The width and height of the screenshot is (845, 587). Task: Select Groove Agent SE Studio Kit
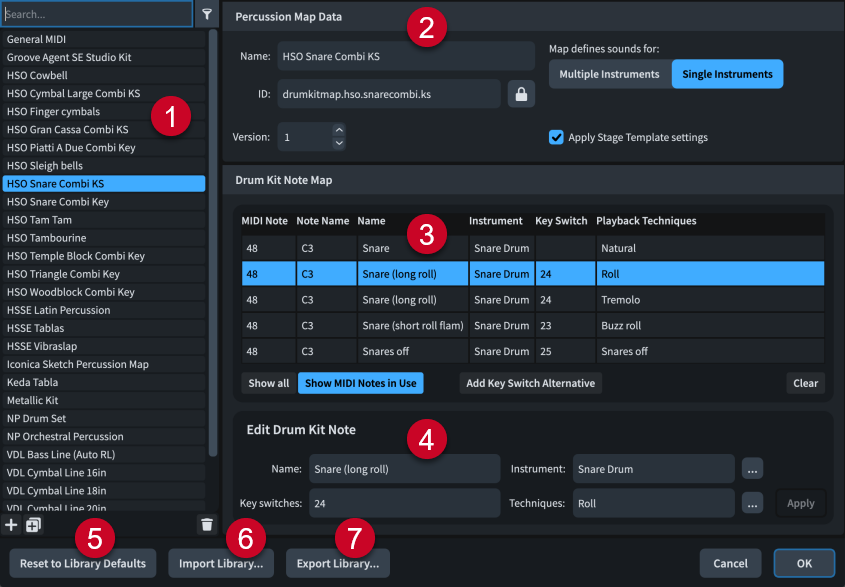click(x=103, y=57)
